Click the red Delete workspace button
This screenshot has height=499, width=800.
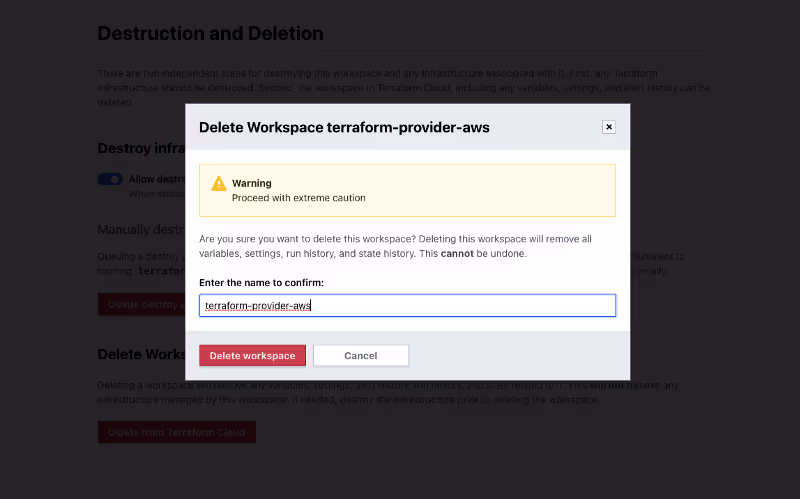click(x=253, y=356)
